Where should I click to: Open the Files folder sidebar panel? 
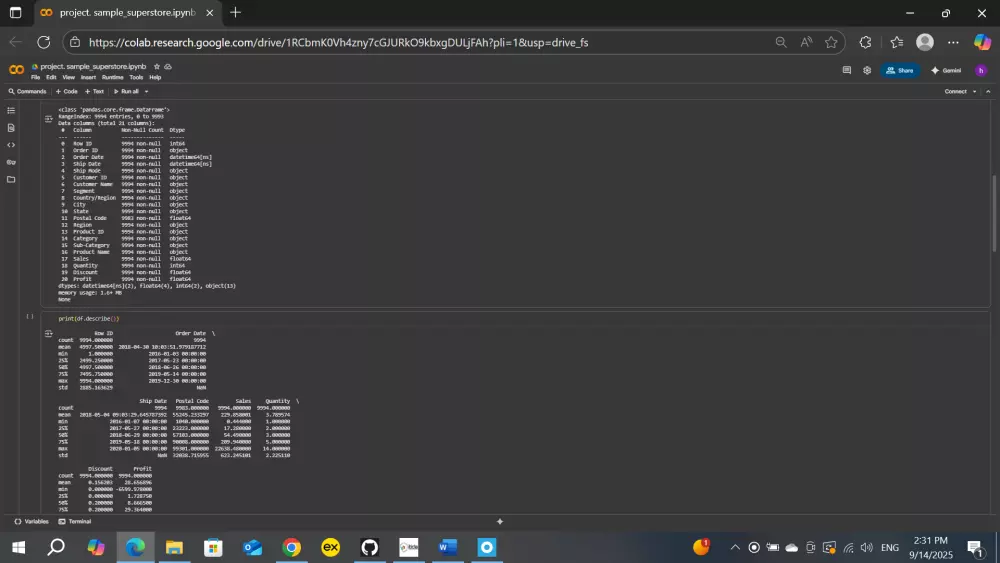pos(11,179)
